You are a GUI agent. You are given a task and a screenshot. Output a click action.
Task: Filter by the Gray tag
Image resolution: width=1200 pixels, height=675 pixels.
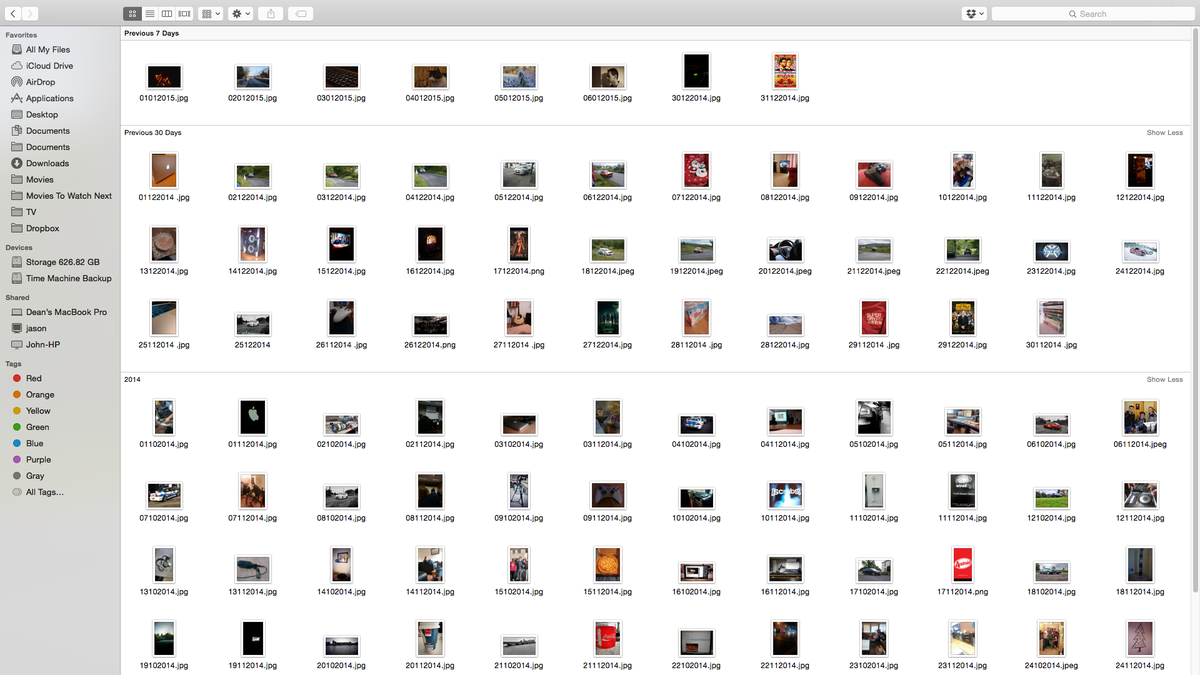click(x=35, y=476)
